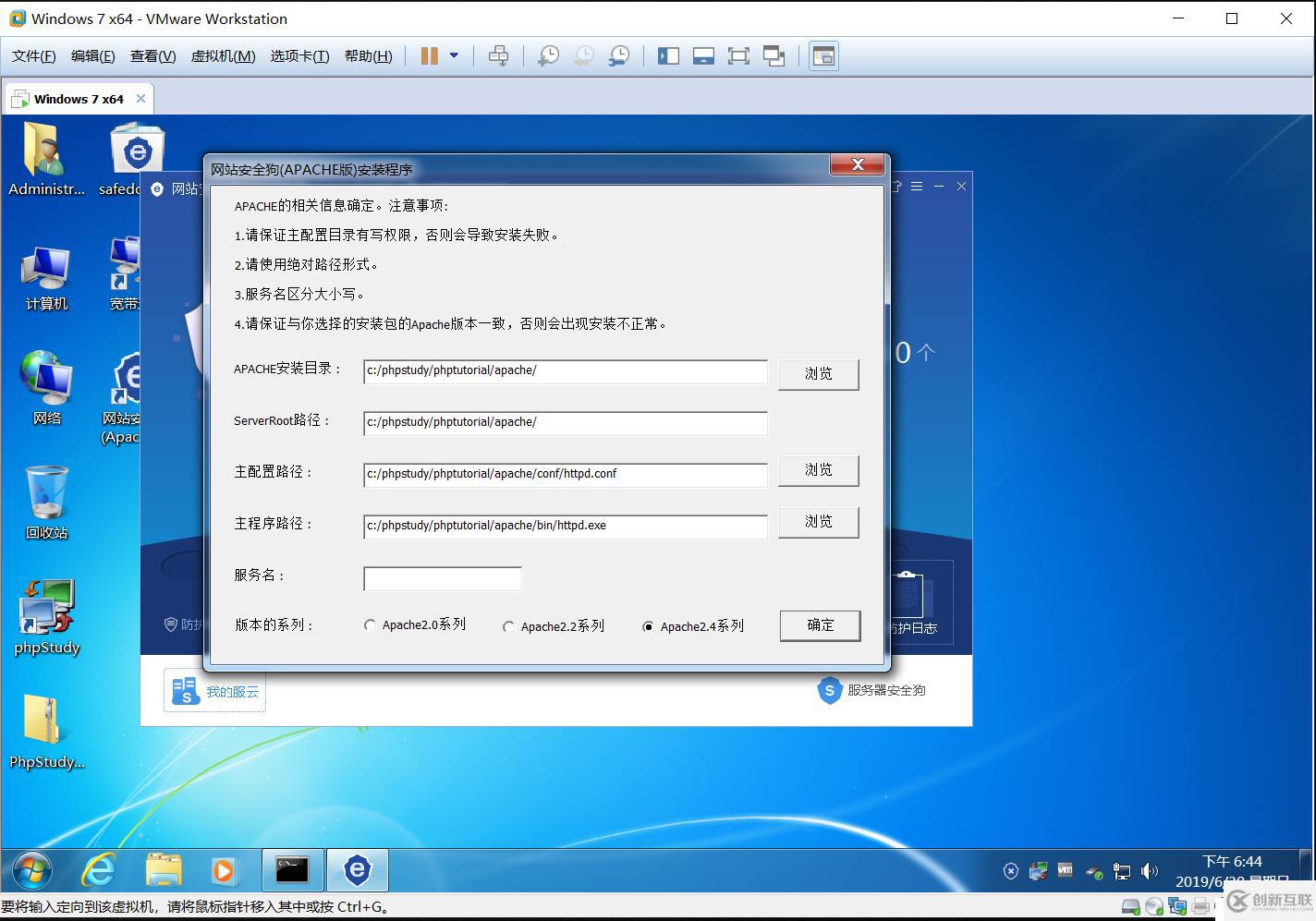Click 服务器安全狗 link in SafeDog window

tap(871, 690)
